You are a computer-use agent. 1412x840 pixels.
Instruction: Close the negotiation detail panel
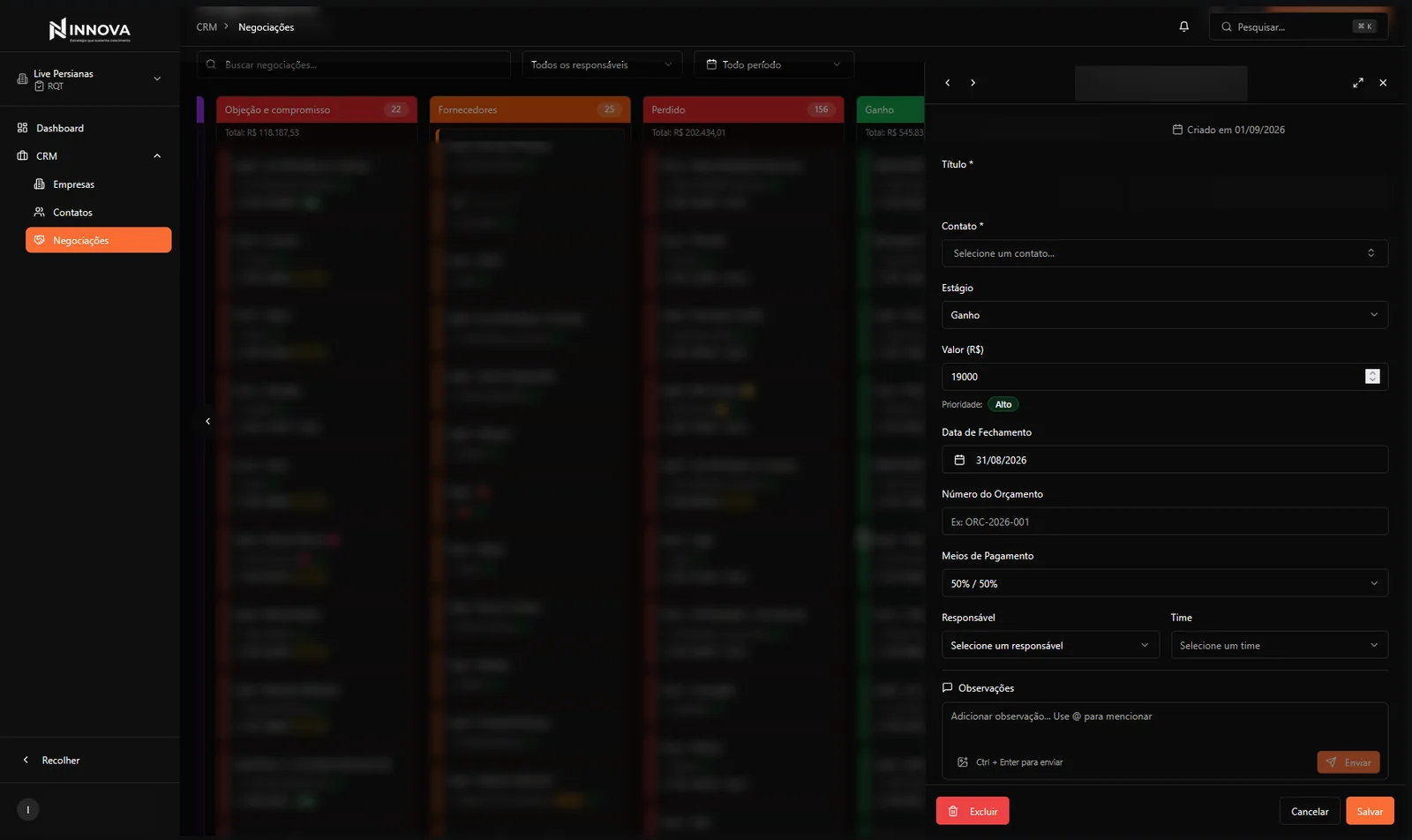[x=1383, y=83]
